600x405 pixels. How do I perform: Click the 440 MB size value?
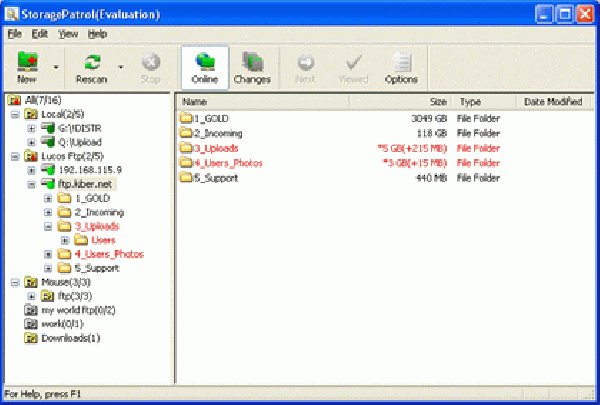point(431,178)
